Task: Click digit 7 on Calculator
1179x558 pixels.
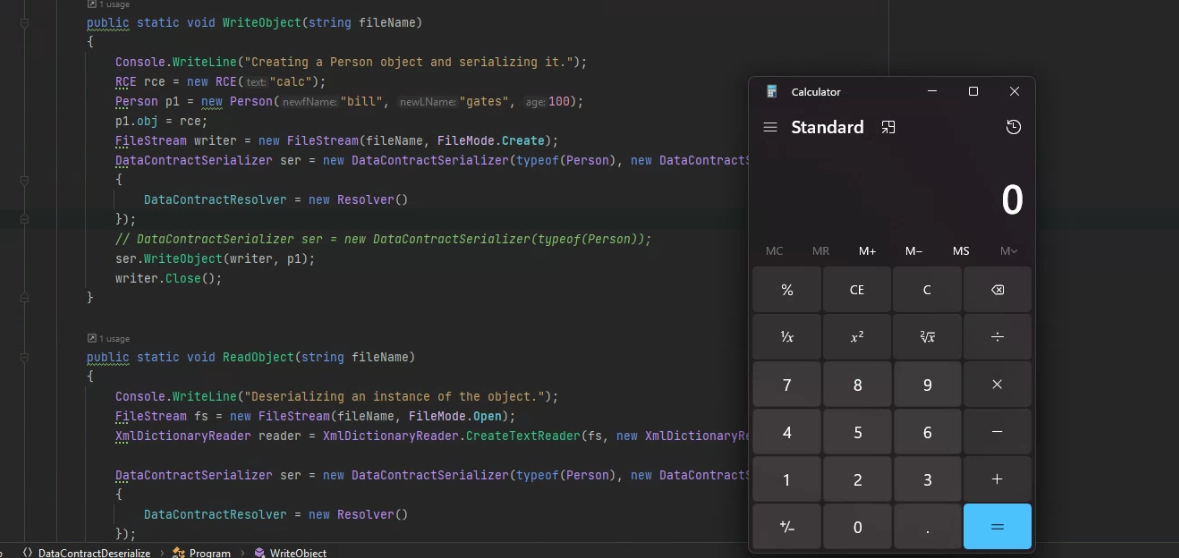Action: tap(787, 384)
